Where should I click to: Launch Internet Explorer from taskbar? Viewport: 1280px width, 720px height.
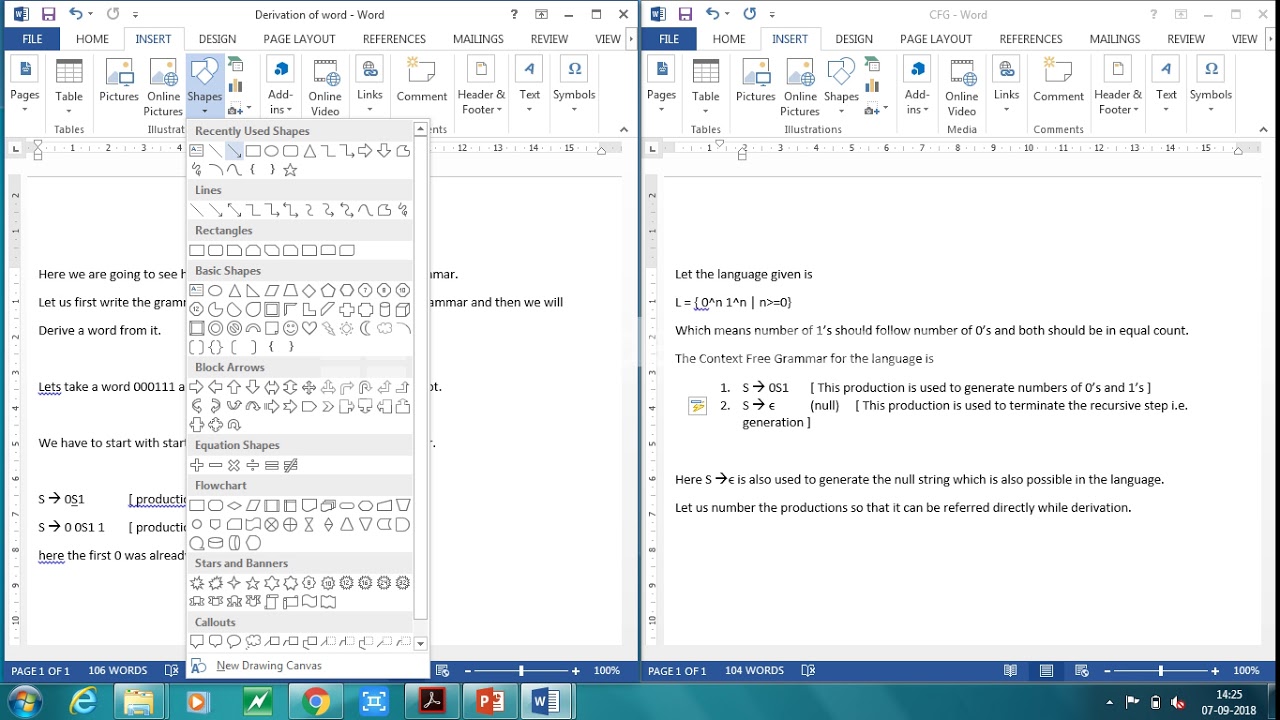coord(82,702)
